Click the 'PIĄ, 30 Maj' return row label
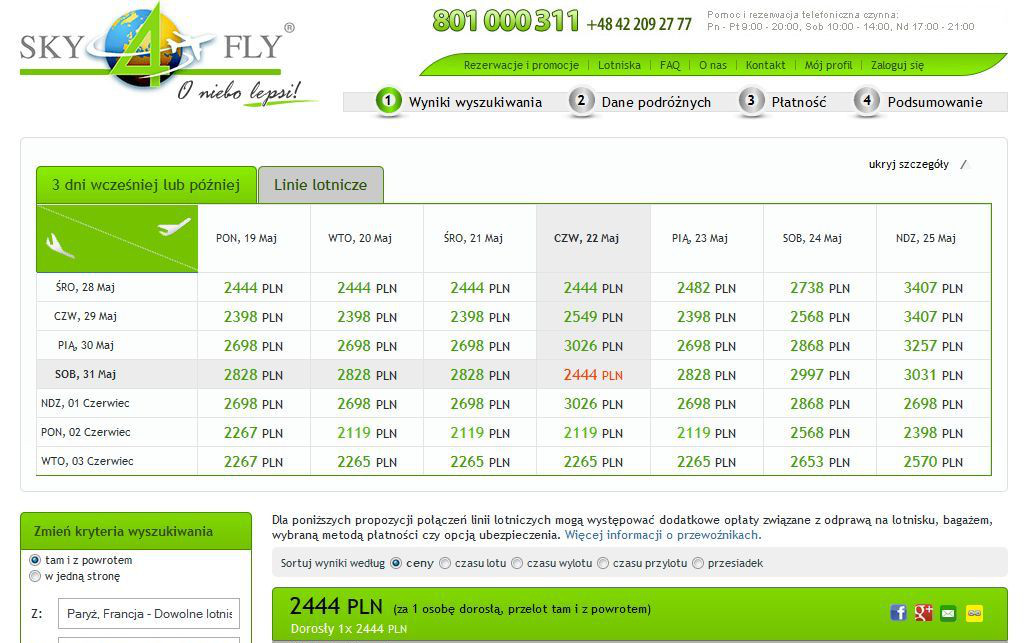Image resolution: width=1029 pixels, height=643 pixels. [x=85, y=345]
